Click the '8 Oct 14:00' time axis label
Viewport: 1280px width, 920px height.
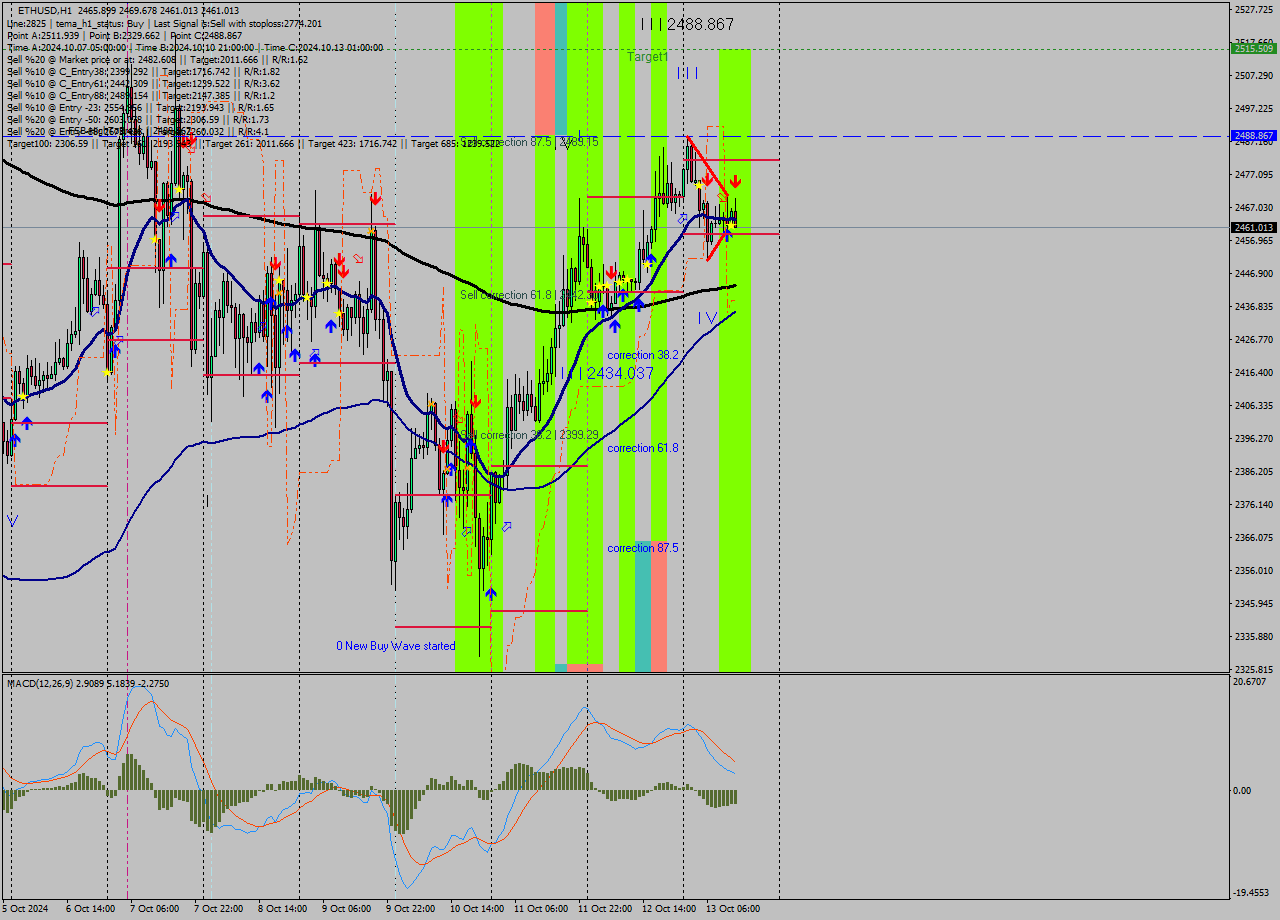[282, 909]
